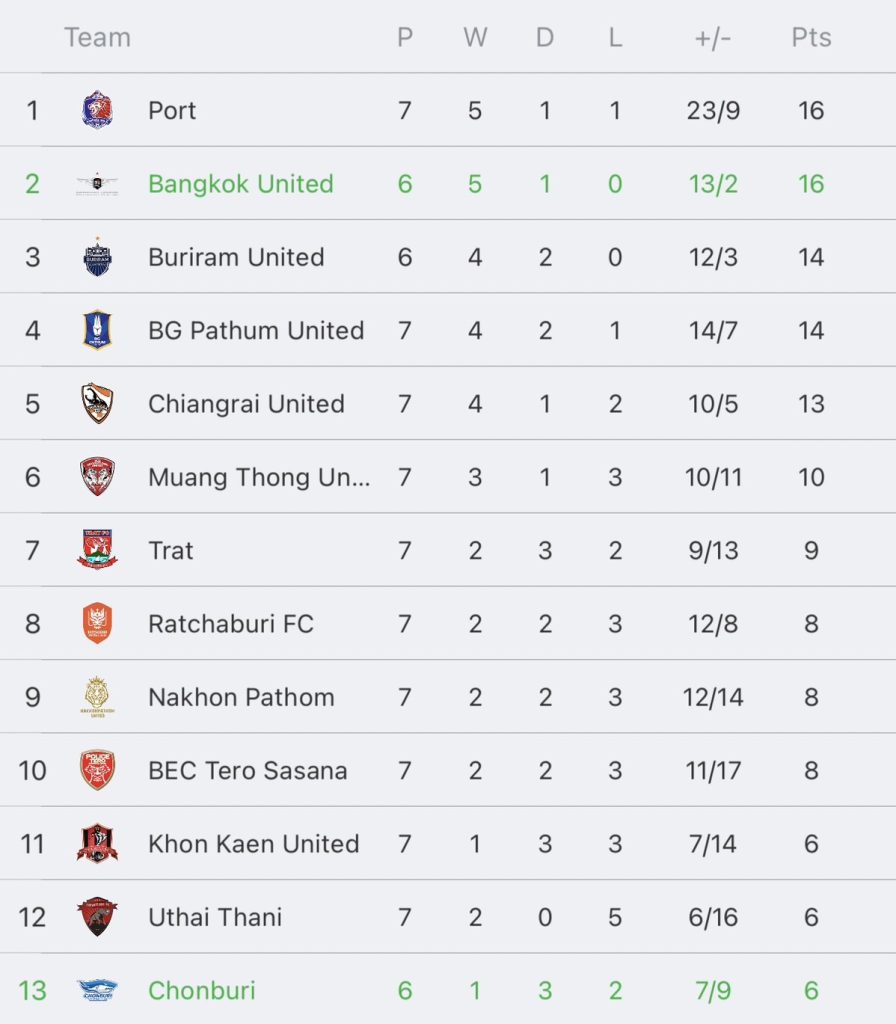Select the Buriram United crest
The width and height of the screenshot is (896, 1024).
tap(97, 257)
